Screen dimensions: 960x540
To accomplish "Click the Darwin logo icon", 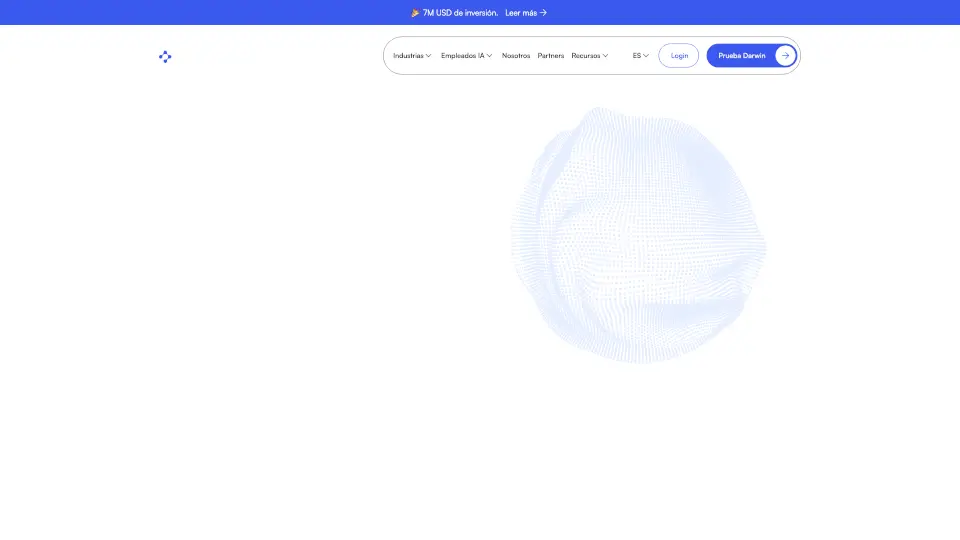I will [165, 56].
